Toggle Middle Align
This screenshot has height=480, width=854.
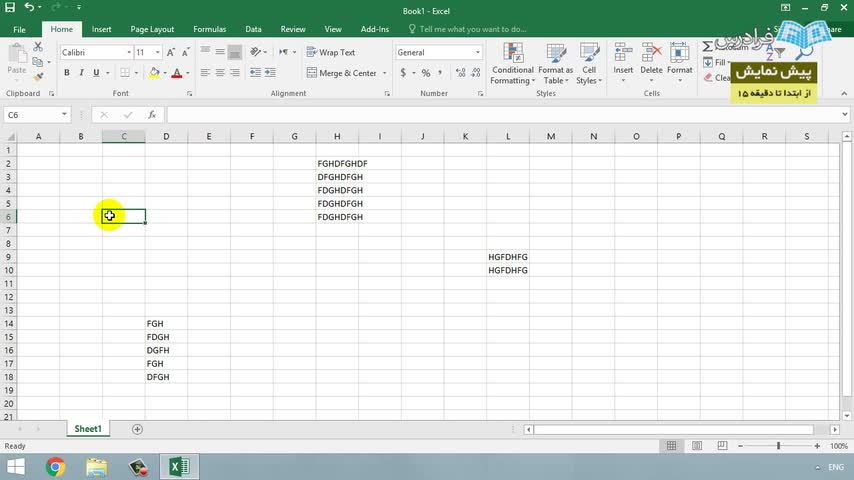tap(220, 52)
